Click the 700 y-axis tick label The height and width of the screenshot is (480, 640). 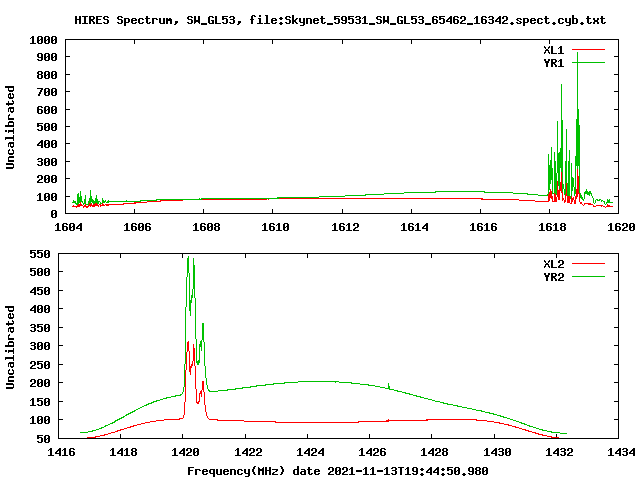pos(47,93)
